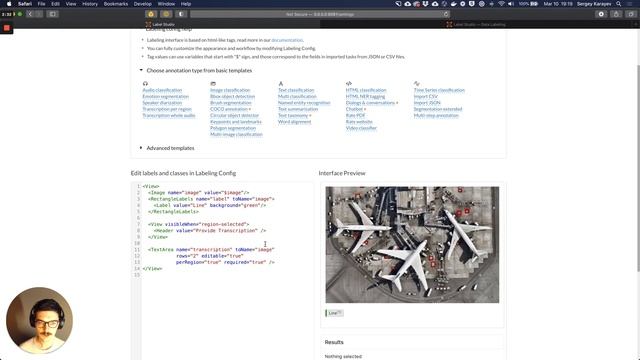Click the webcam video overlay of presenter
640x360 pixels.
[x=40, y=320]
